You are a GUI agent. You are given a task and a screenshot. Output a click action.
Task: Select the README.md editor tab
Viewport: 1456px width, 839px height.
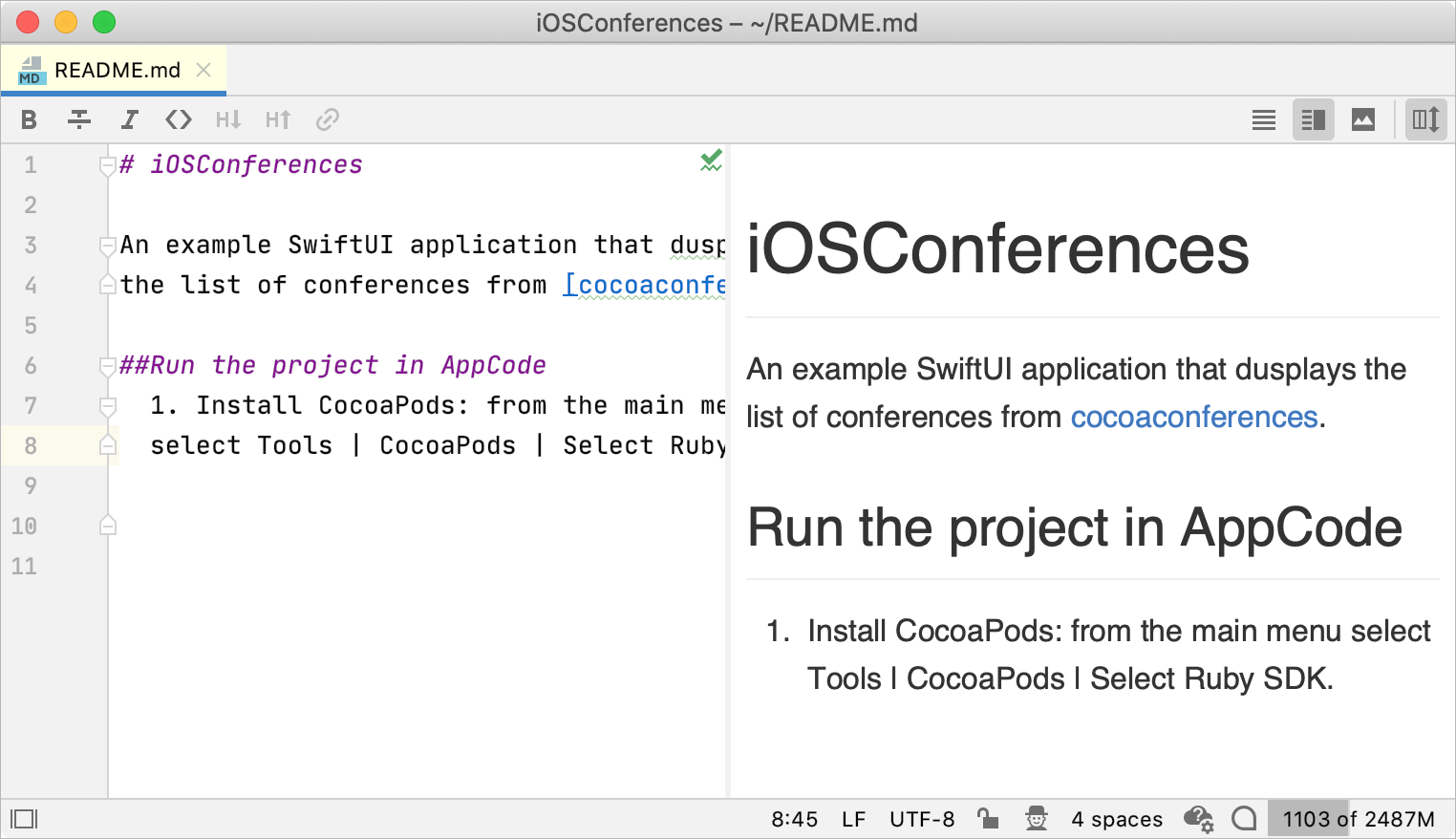tap(113, 70)
